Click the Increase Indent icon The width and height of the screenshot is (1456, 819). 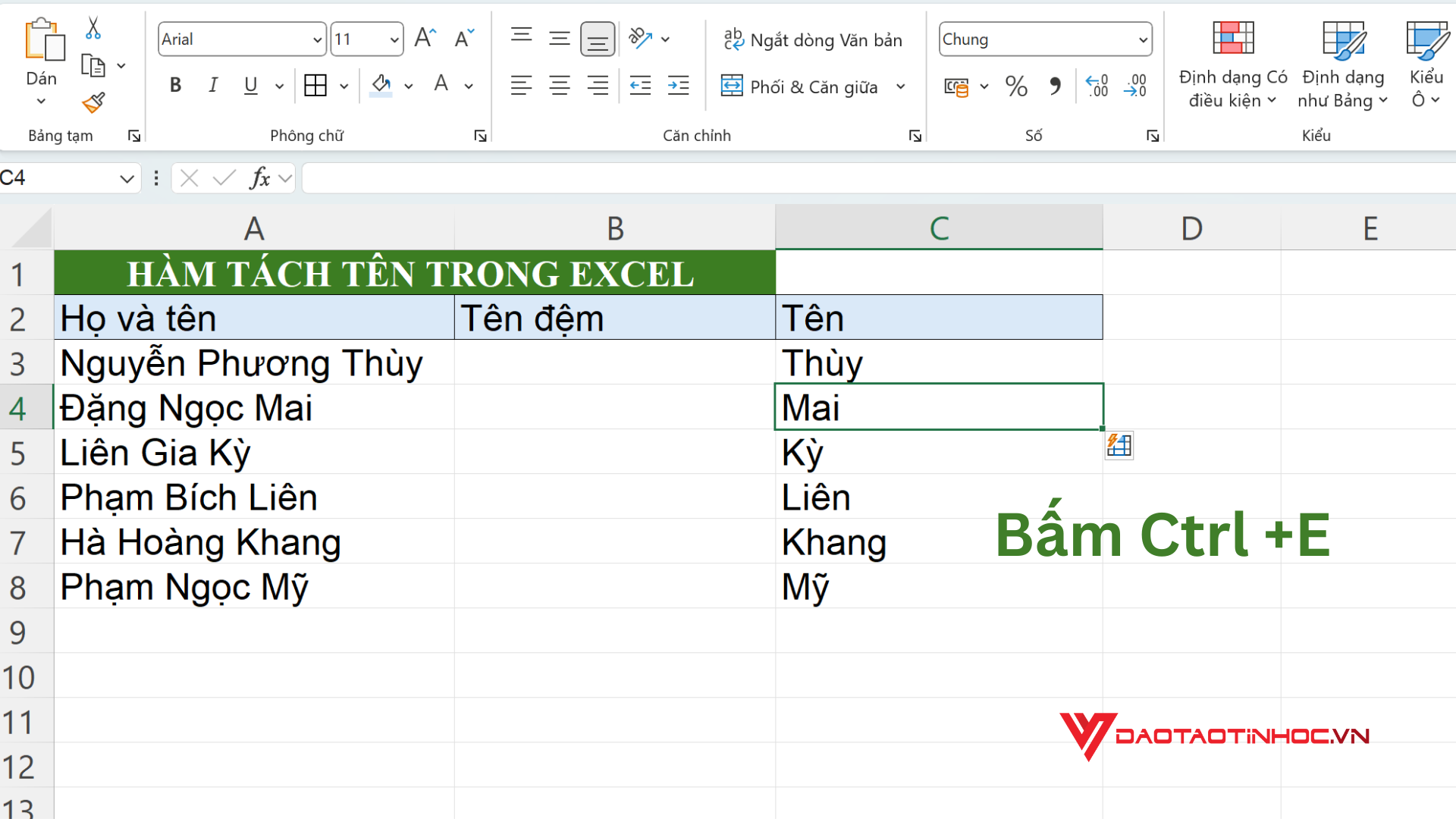[x=678, y=86]
